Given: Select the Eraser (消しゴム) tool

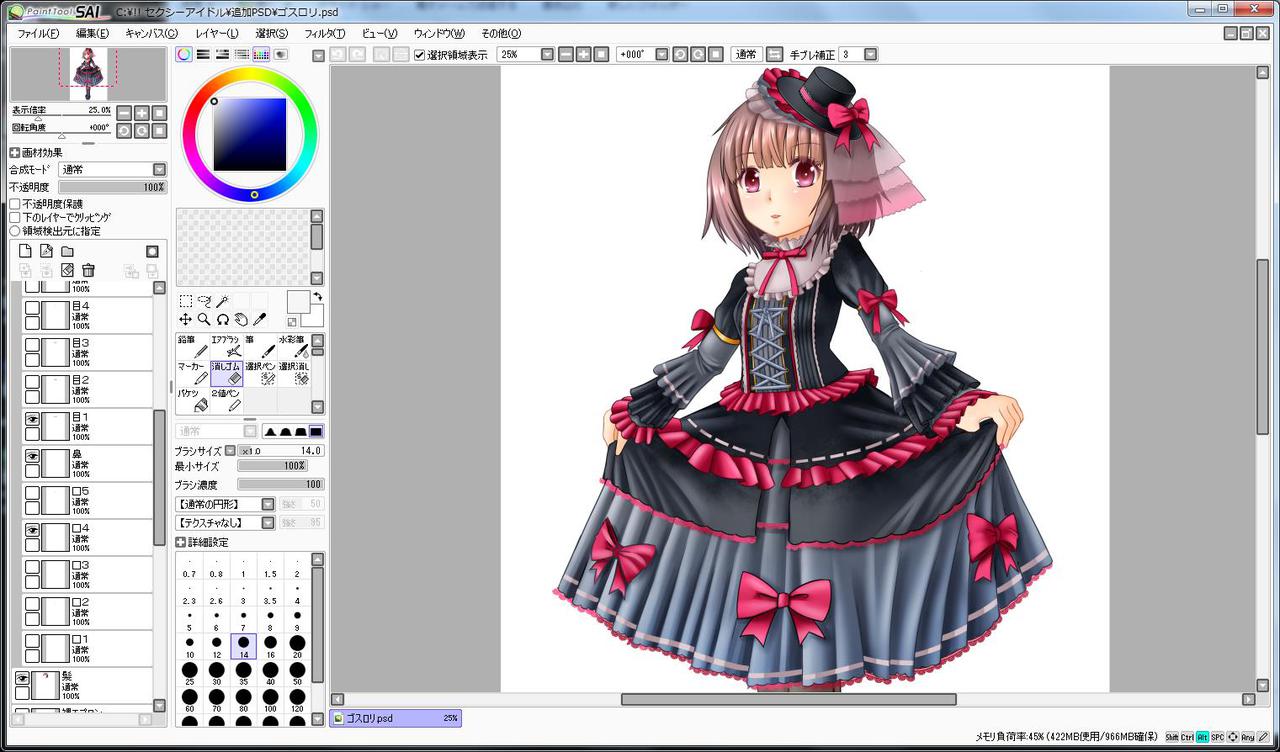Looking at the screenshot, I should point(227,373).
